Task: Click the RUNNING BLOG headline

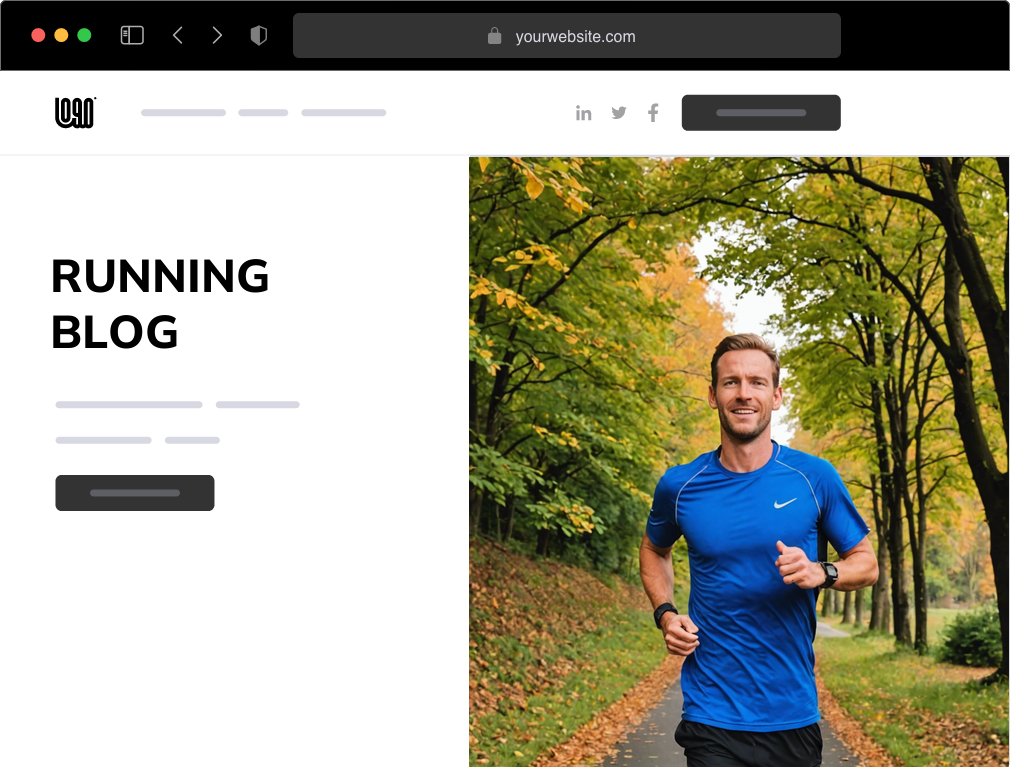Action: tap(160, 303)
